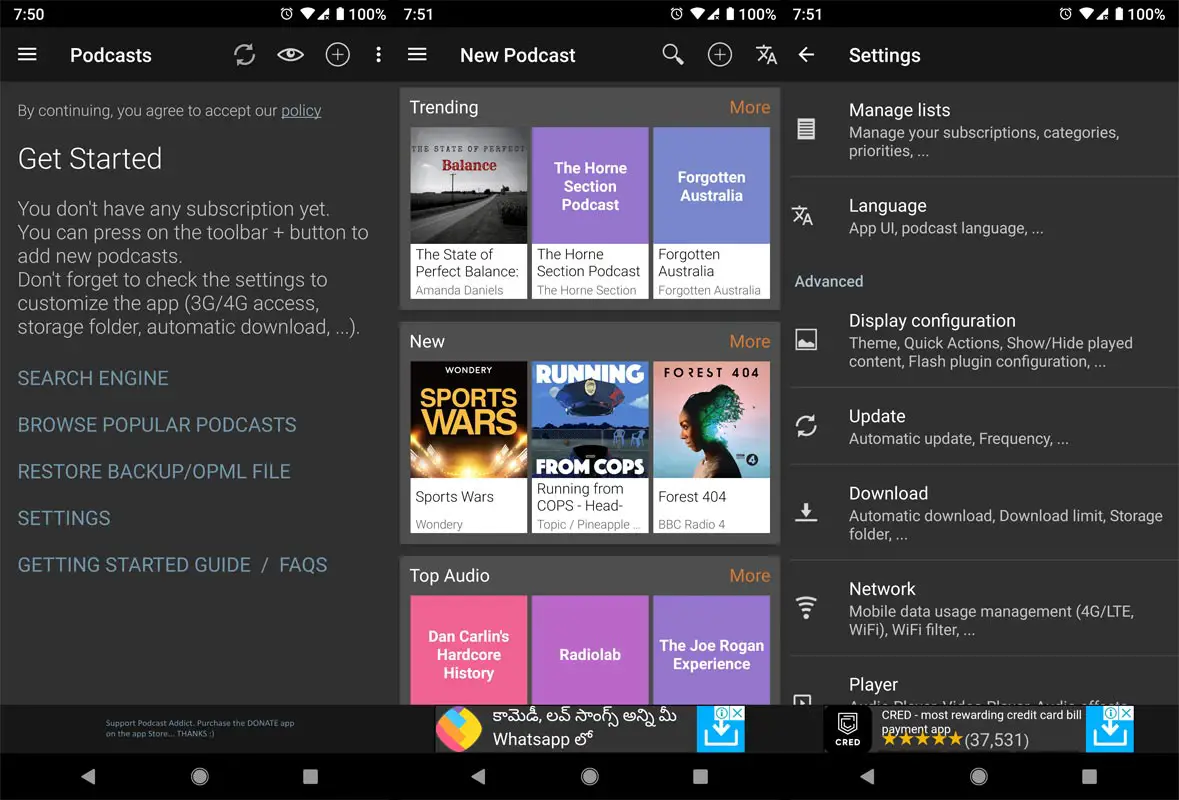Open The State of Perfect Balance podcast thumbnail

(468, 185)
